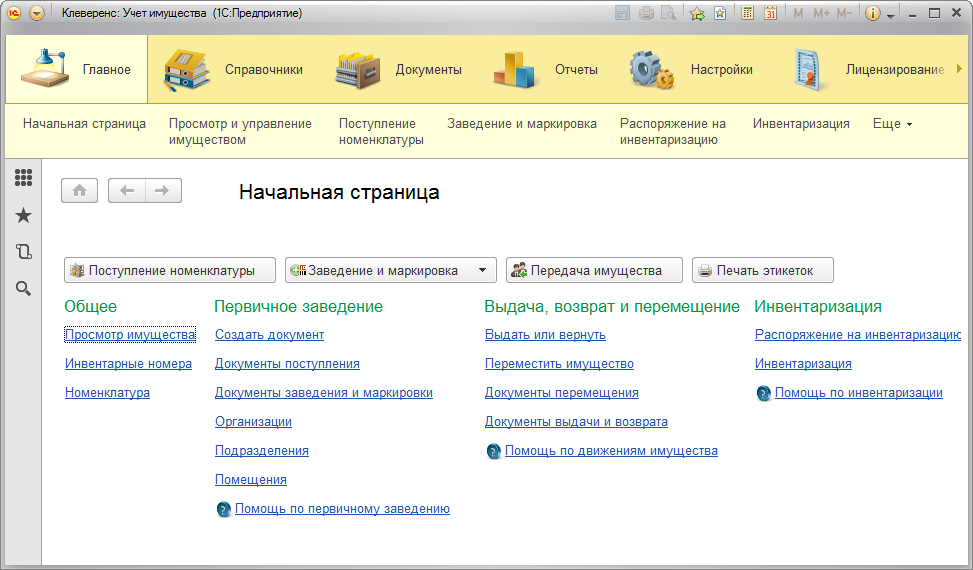Viewport: 973px width, 570px height.
Task: Click the 1C application logo icon
Action: click(x=14, y=13)
